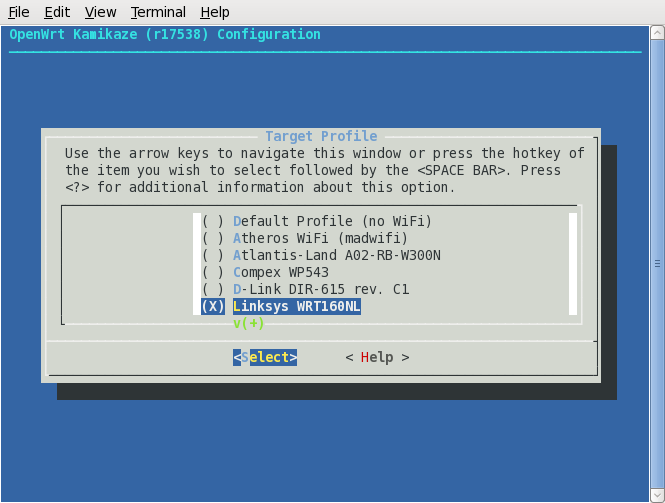Click the green v(+) more-items indicator
Screen dimensions: 665x503
248,323
